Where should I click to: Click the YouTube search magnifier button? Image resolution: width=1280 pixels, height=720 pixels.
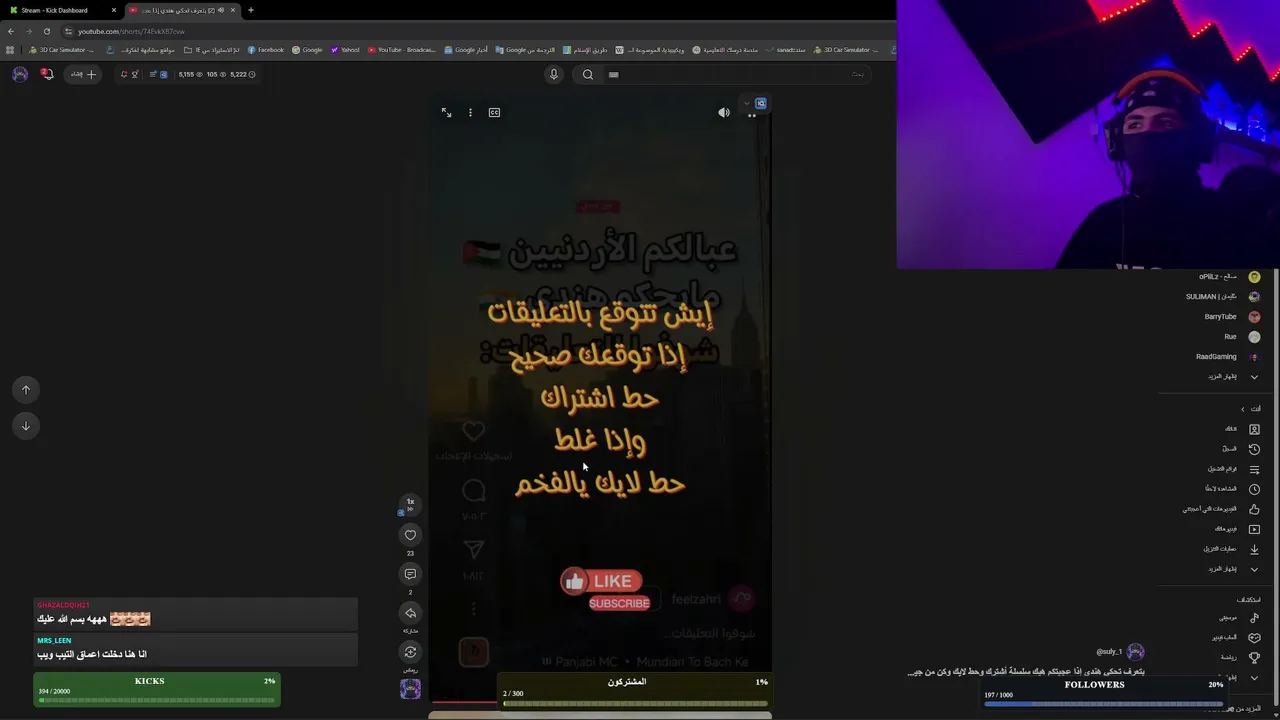pyautogui.click(x=588, y=74)
